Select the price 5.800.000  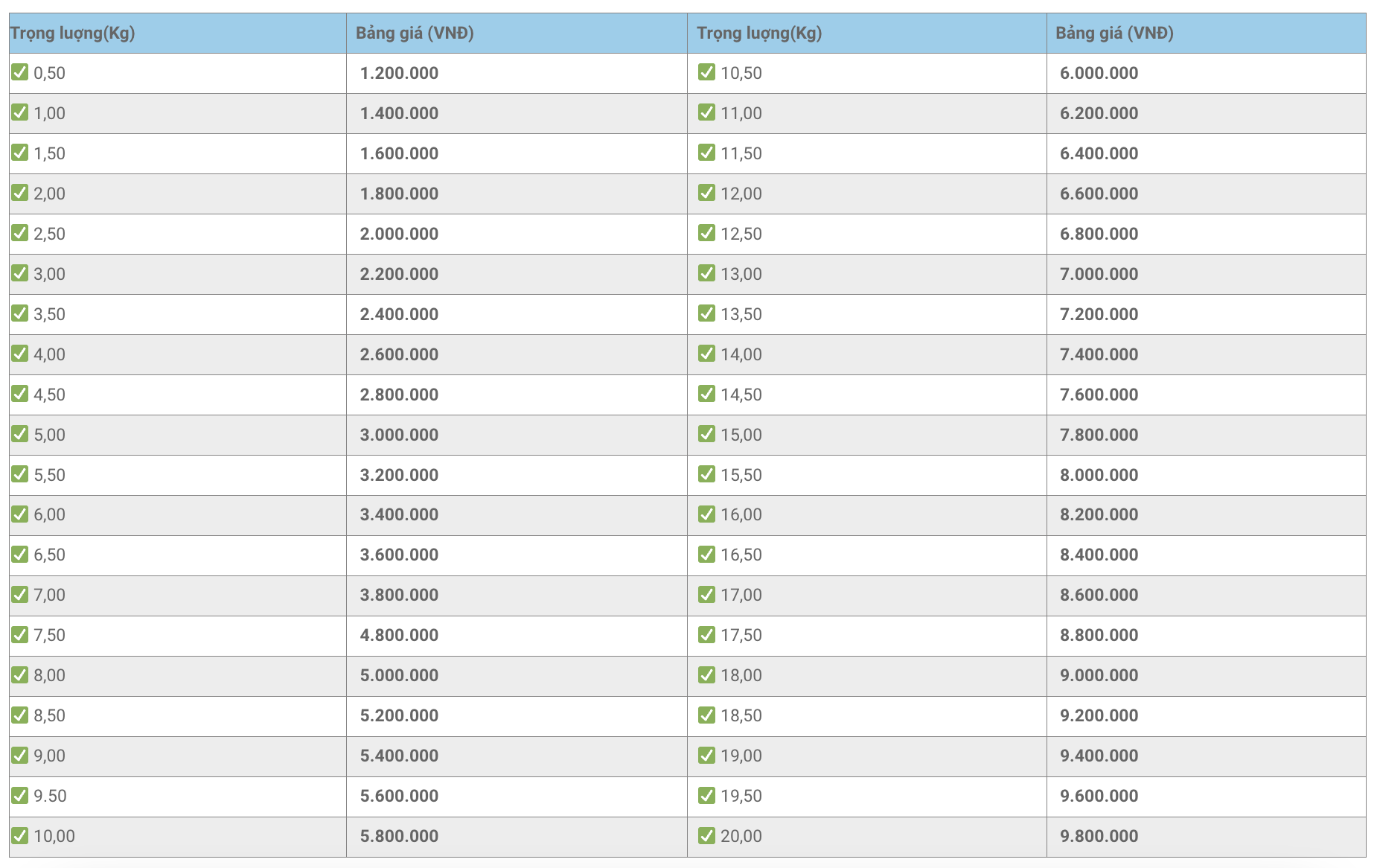(x=399, y=836)
